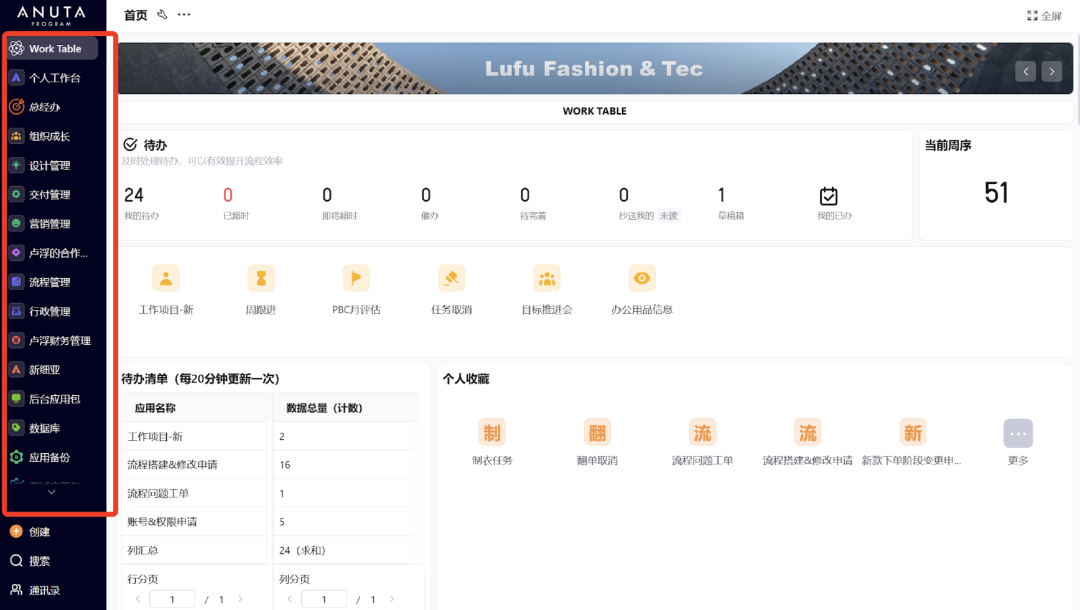Screen dimensions: 1080x610
Task: Switch to 全屏 fullscreen mode
Action: coord(1044,16)
